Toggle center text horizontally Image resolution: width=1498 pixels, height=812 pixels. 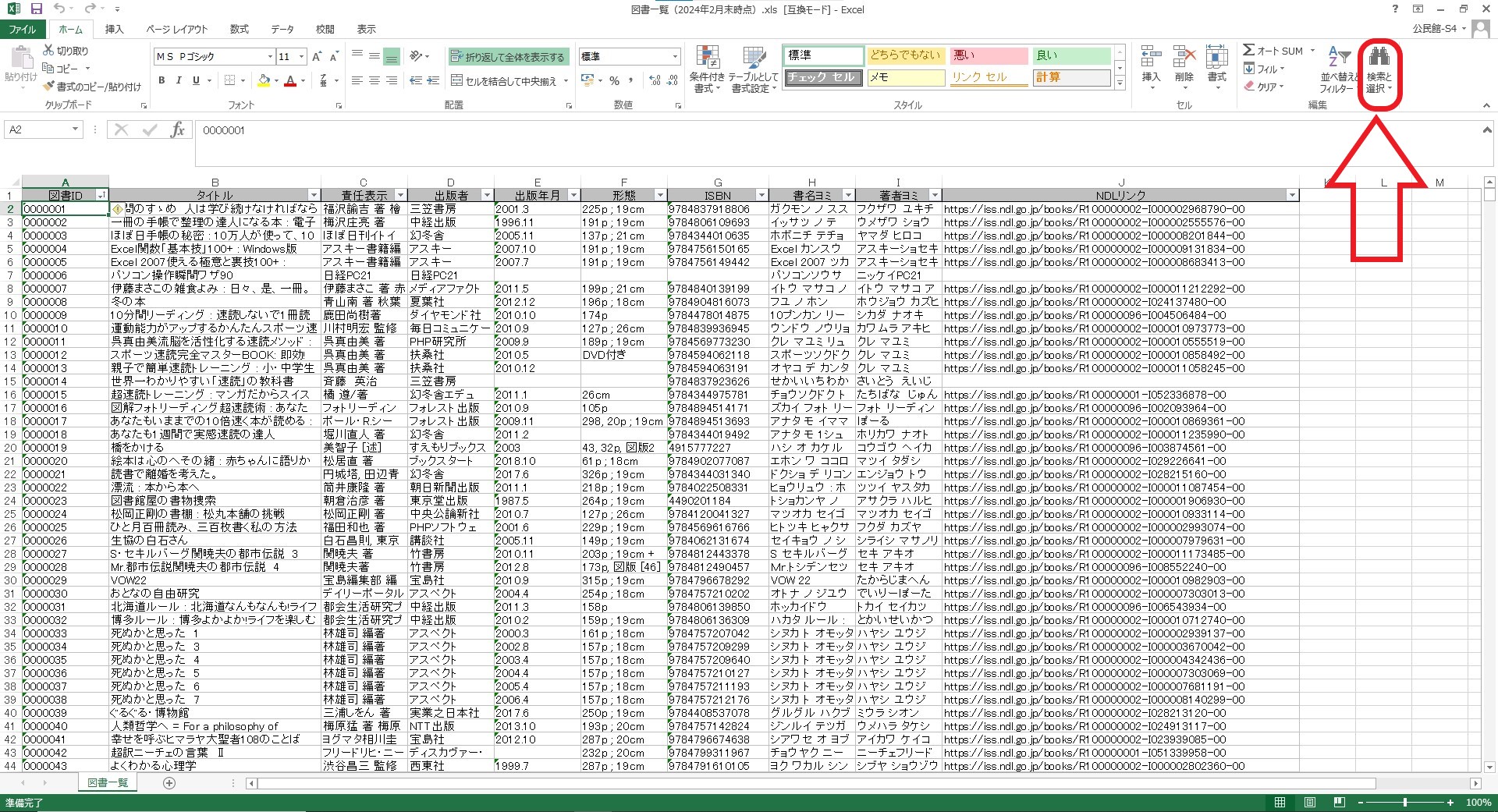point(374,80)
